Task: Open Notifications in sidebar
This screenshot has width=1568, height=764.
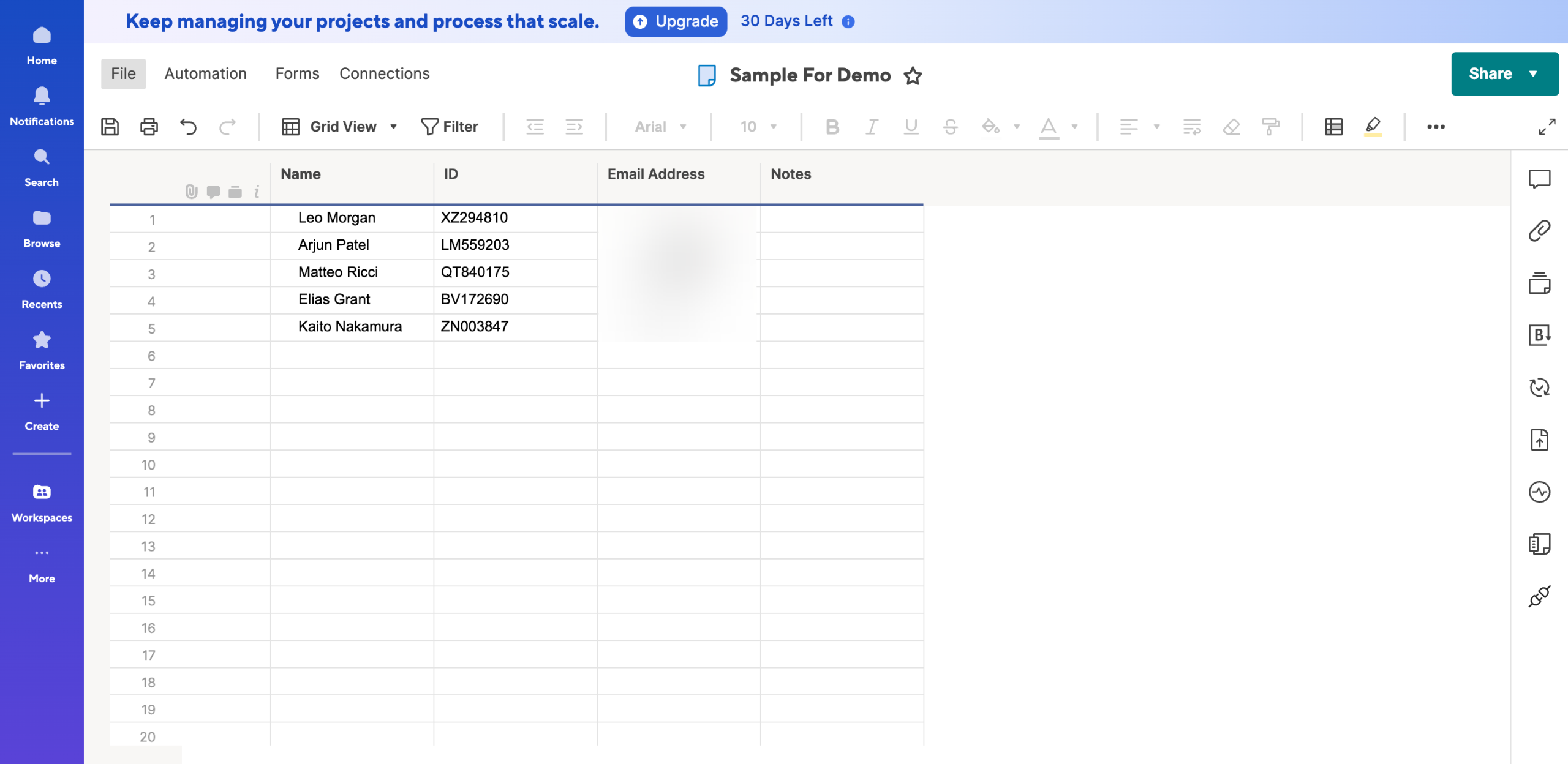Action: point(42,106)
